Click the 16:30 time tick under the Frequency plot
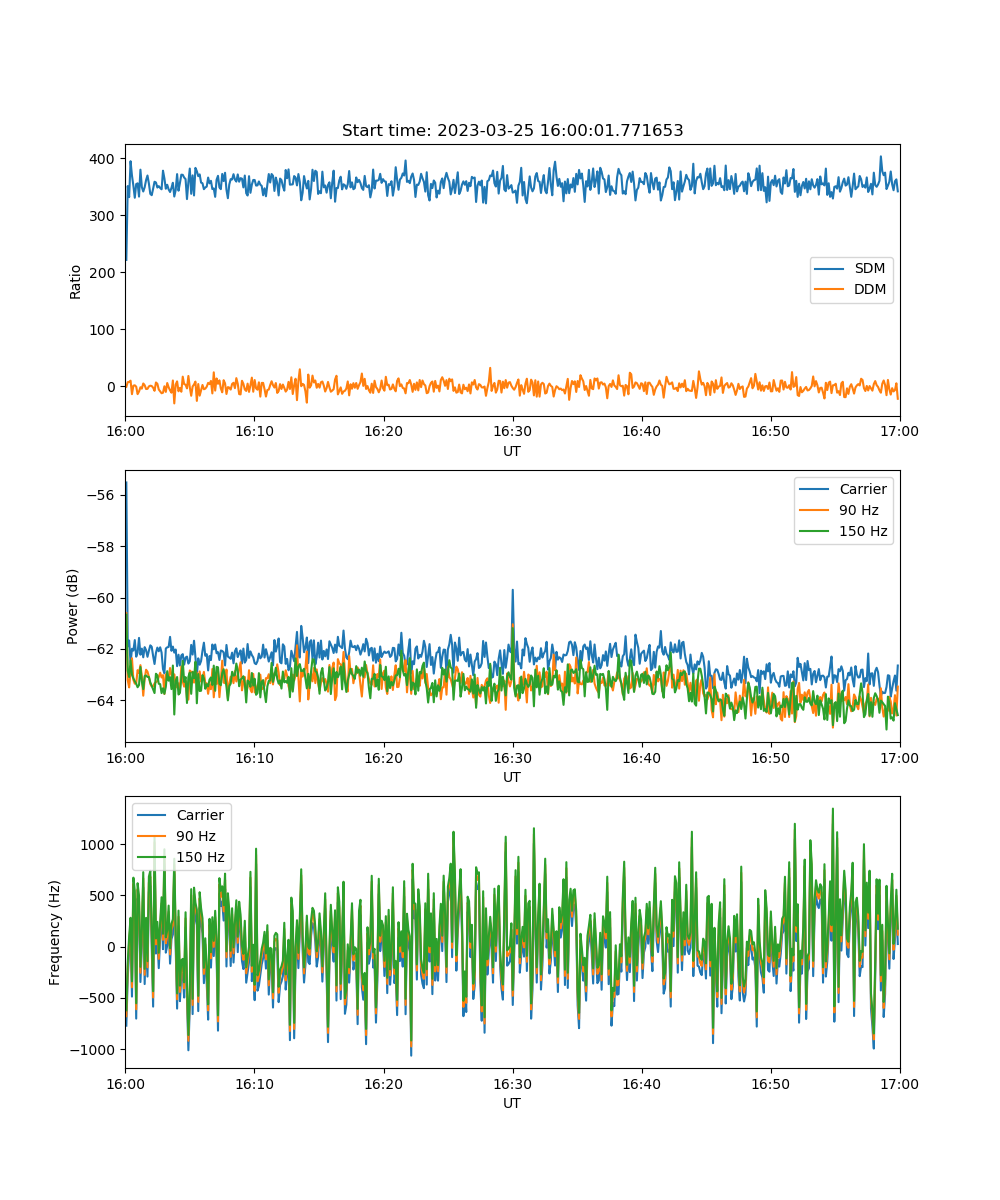This screenshot has width=1000, height=1200. [513, 1083]
